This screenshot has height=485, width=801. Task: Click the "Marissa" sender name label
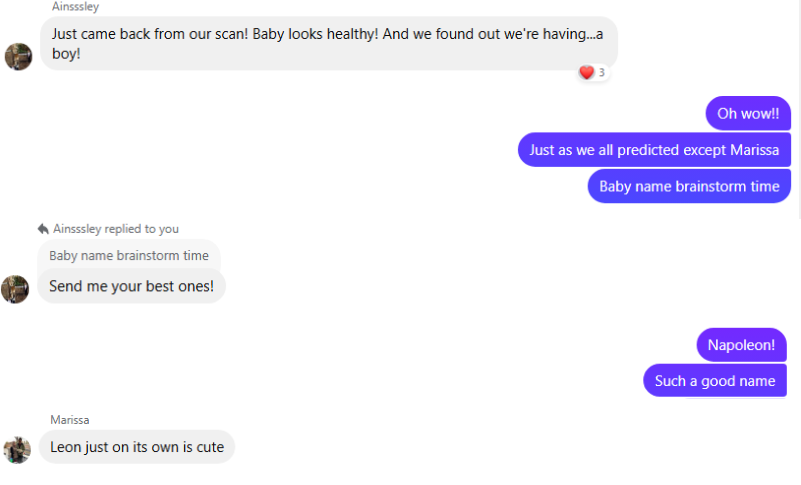point(70,420)
